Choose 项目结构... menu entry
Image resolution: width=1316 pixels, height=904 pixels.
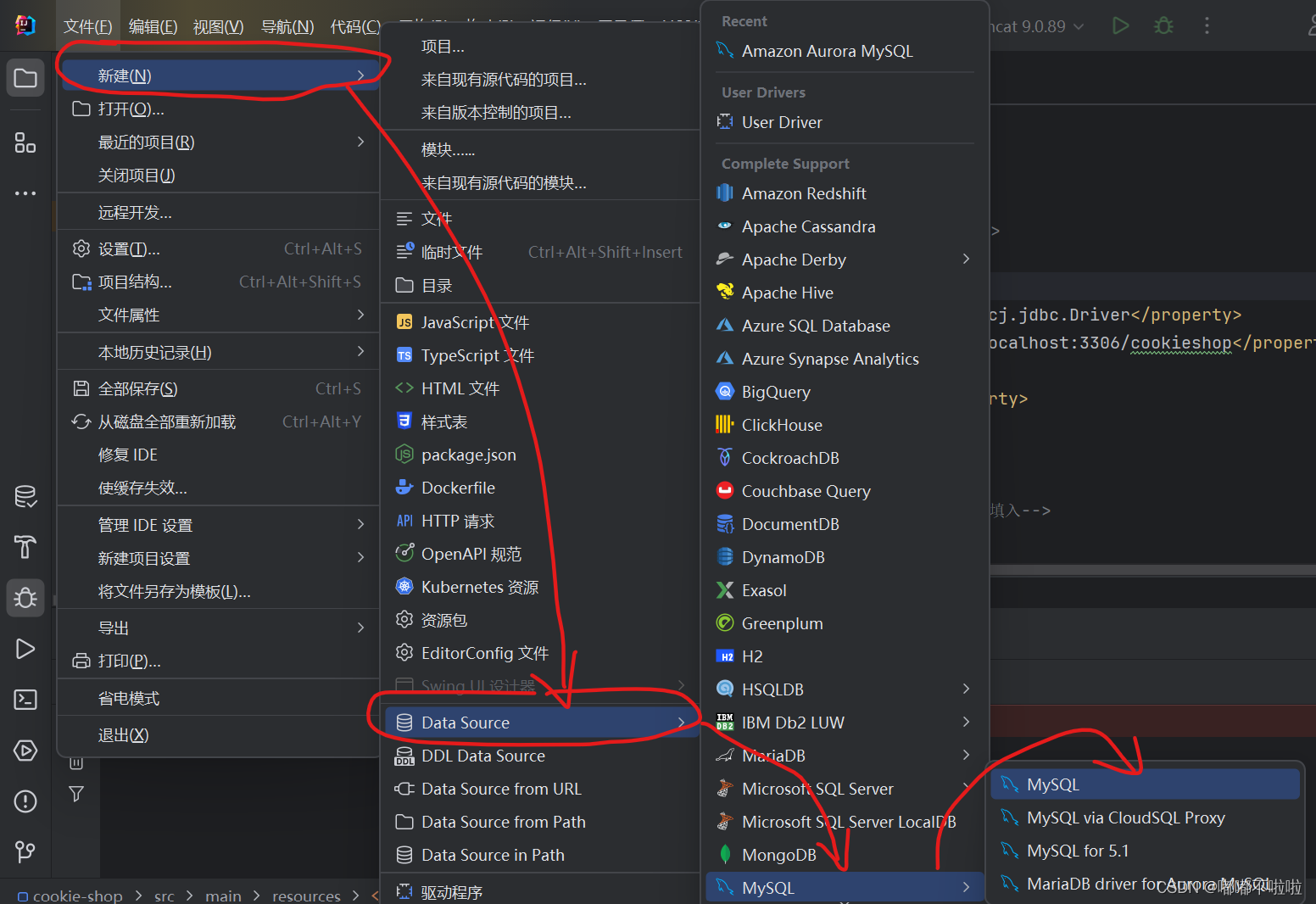tap(218, 282)
